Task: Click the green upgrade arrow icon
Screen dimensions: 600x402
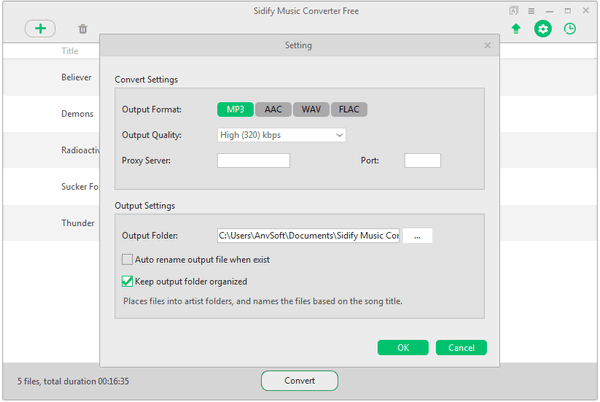Action: click(516, 29)
